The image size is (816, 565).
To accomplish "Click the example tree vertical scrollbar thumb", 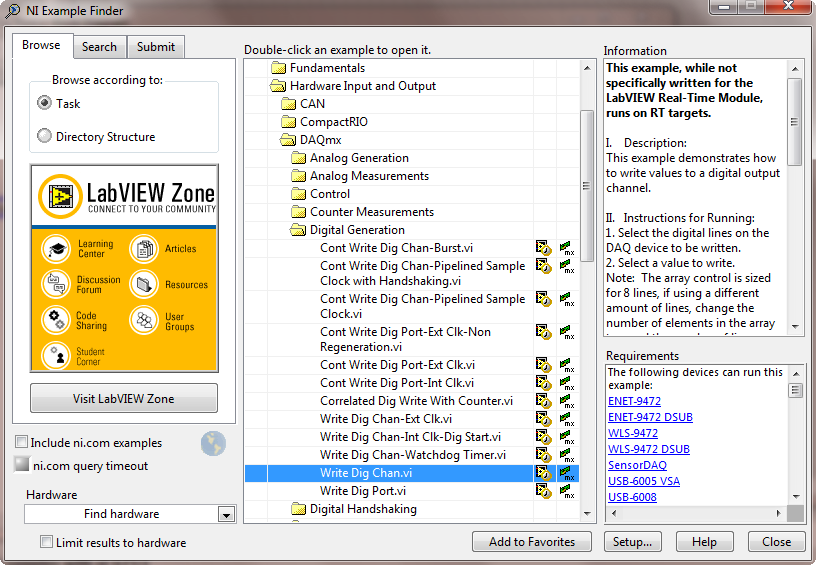I will point(586,186).
